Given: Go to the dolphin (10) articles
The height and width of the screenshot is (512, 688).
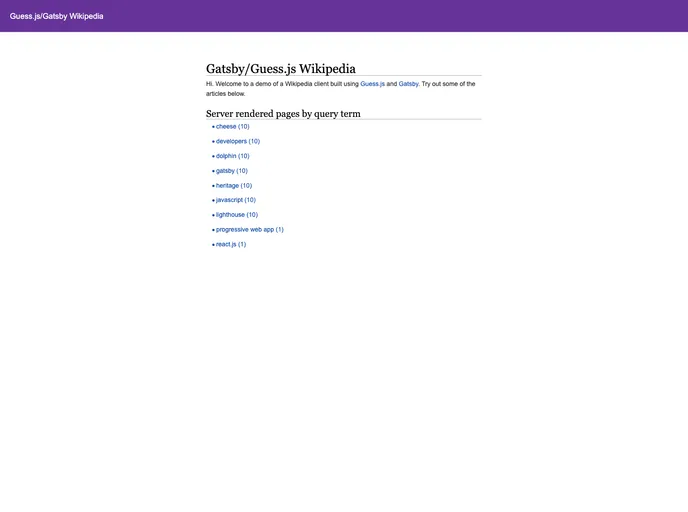Looking at the screenshot, I should click(232, 156).
